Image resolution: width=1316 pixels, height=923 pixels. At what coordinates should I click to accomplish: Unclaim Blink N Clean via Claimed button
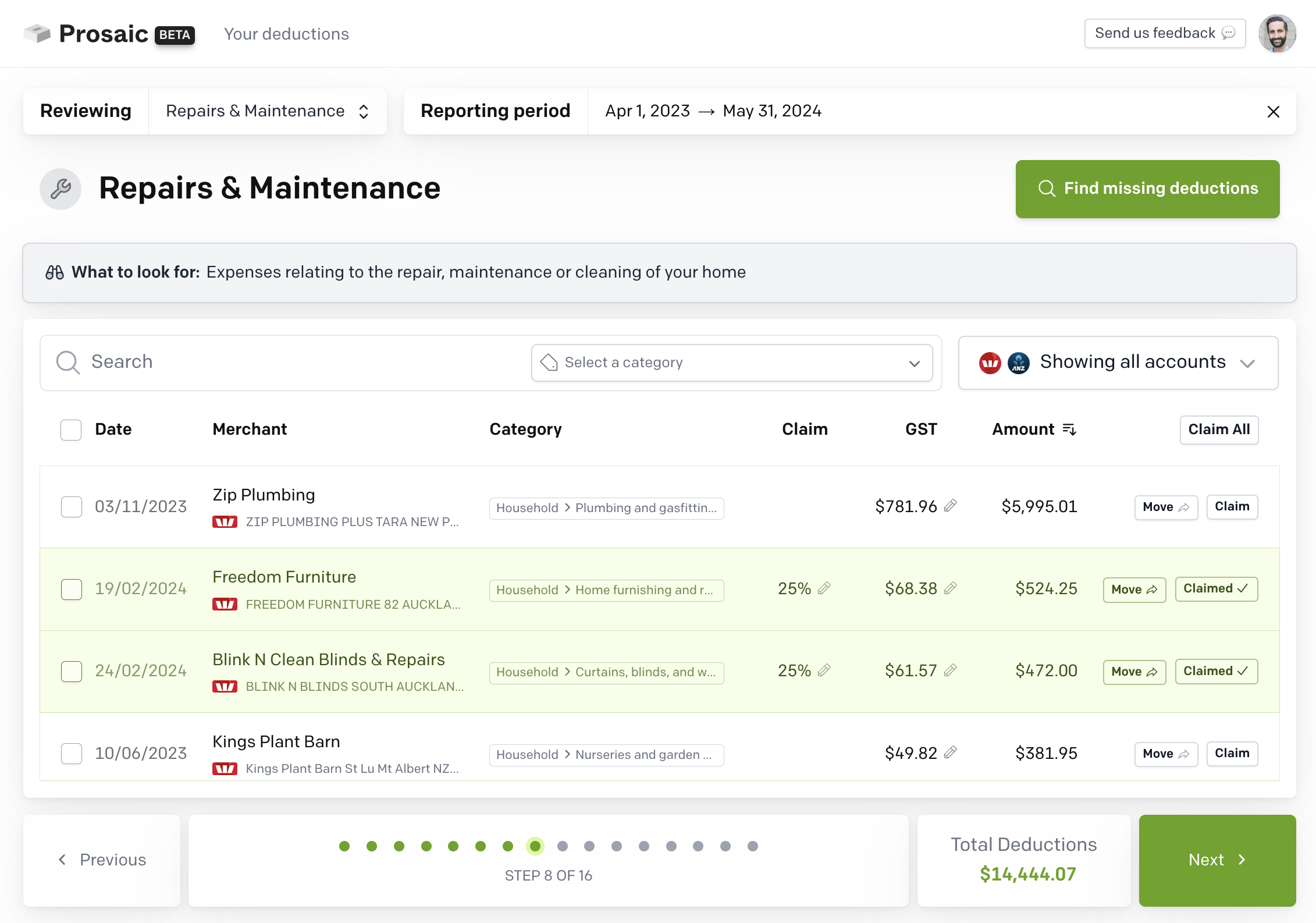[1216, 671]
